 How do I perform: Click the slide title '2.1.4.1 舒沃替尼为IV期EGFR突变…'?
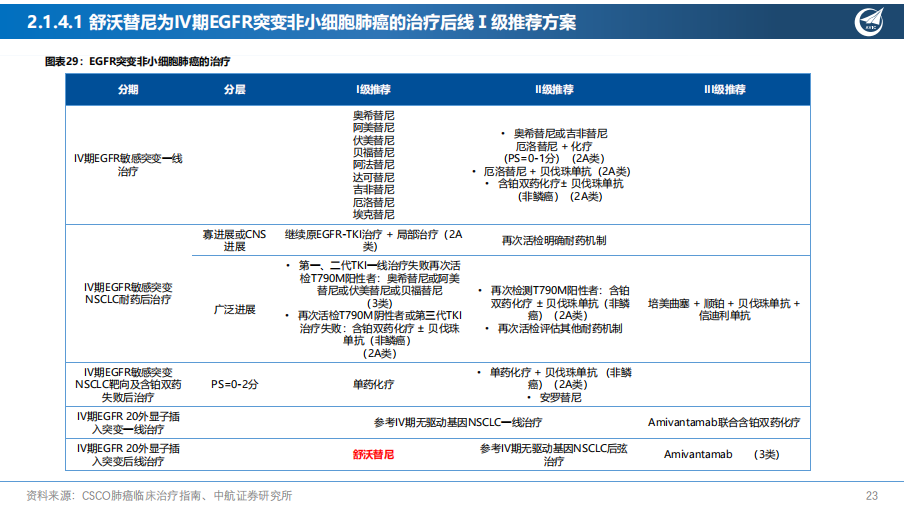(301, 22)
